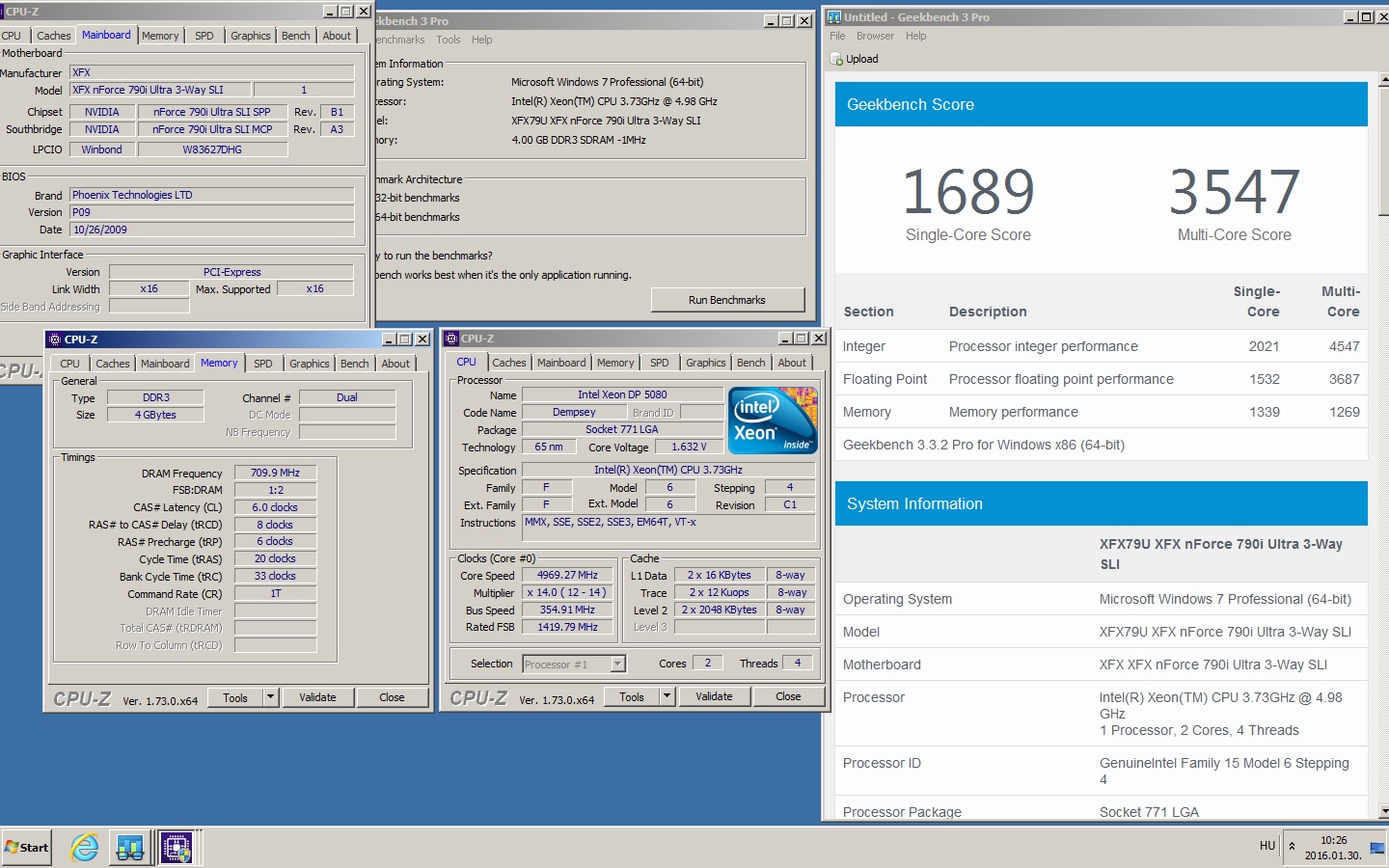Show hidden tray icons arrow
1389x868 pixels.
pos(1292,847)
